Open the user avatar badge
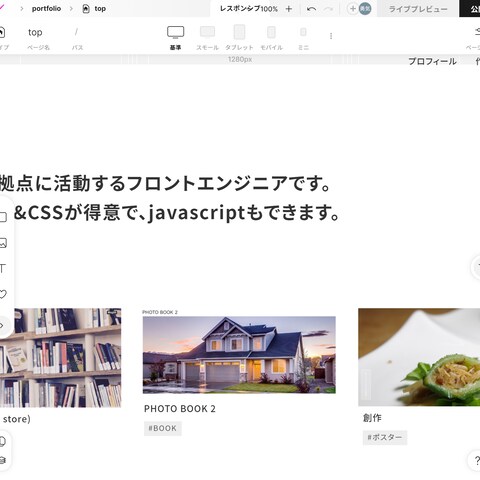This screenshot has width=480, height=480. click(365, 9)
